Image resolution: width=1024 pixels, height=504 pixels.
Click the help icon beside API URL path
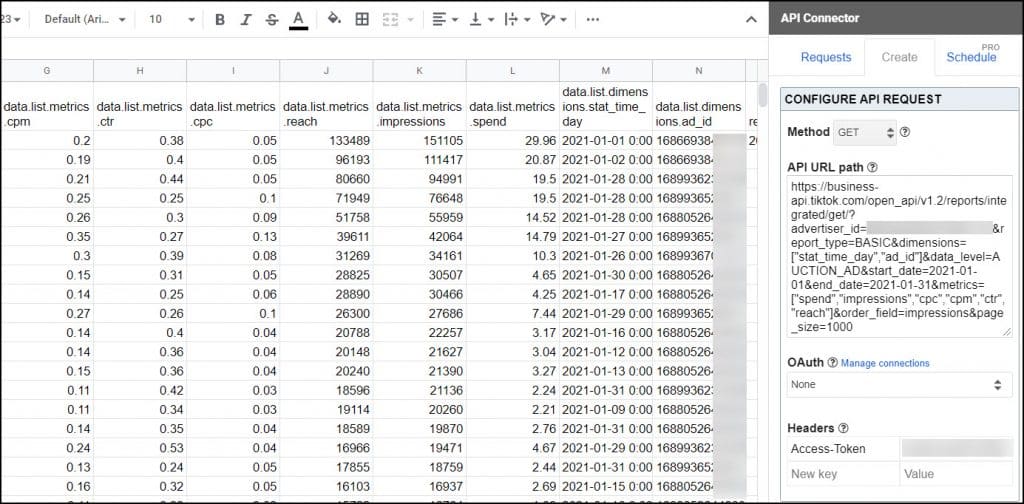click(x=872, y=168)
